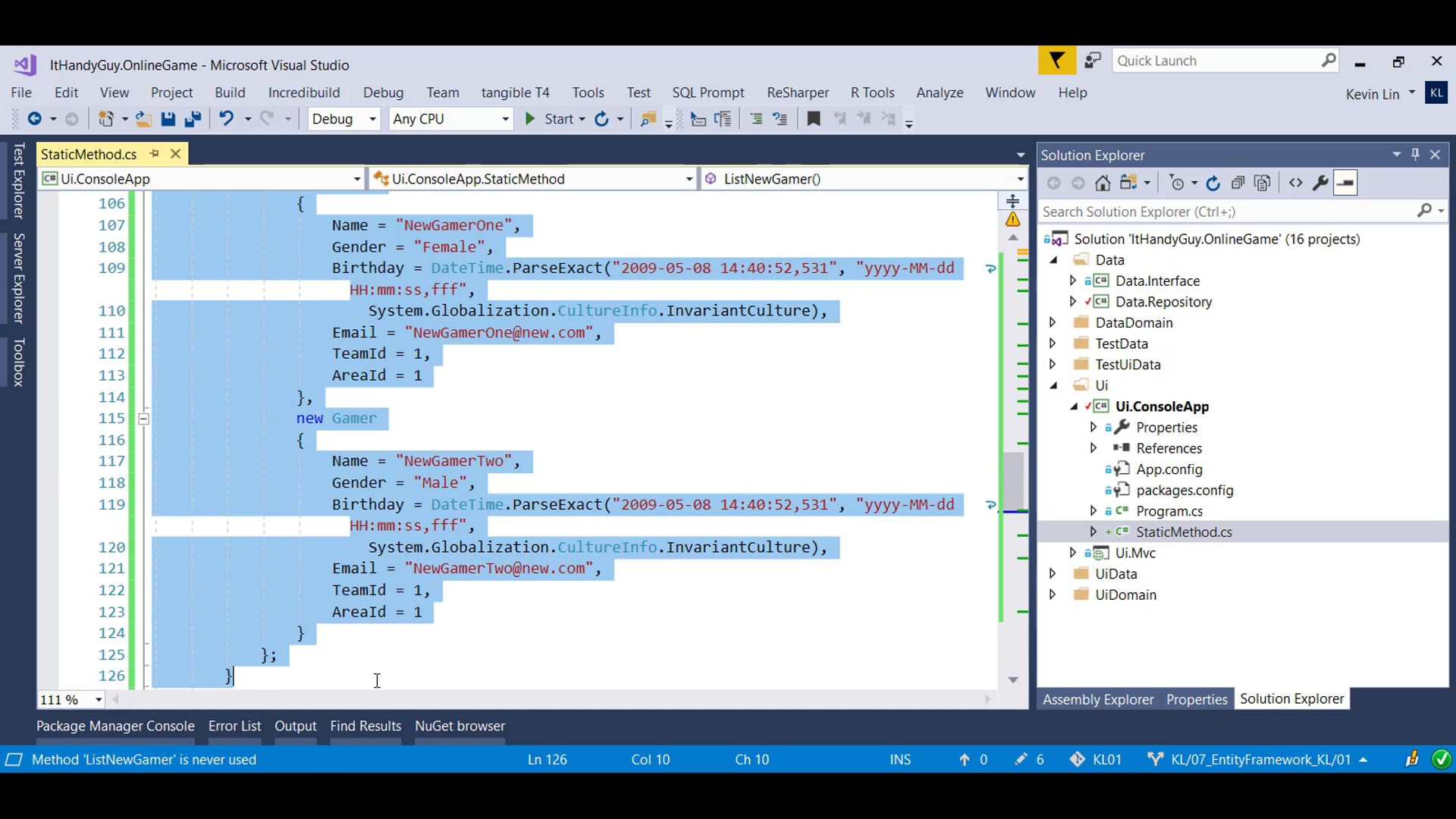
Task: Click the KL/07_EntityFramework_KL/01 branch in status bar
Action: pyautogui.click(x=1260, y=759)
